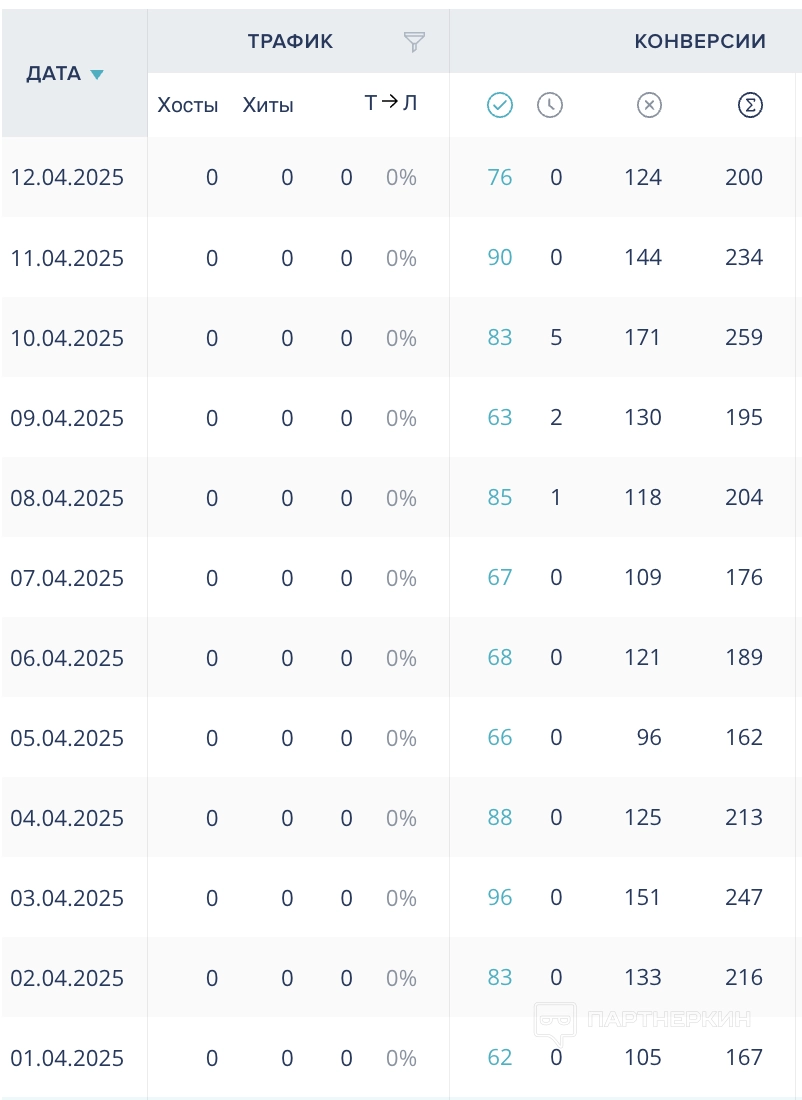Click the ТРАФИК group header
The image size is (802, 1100).
coord(291,42)
